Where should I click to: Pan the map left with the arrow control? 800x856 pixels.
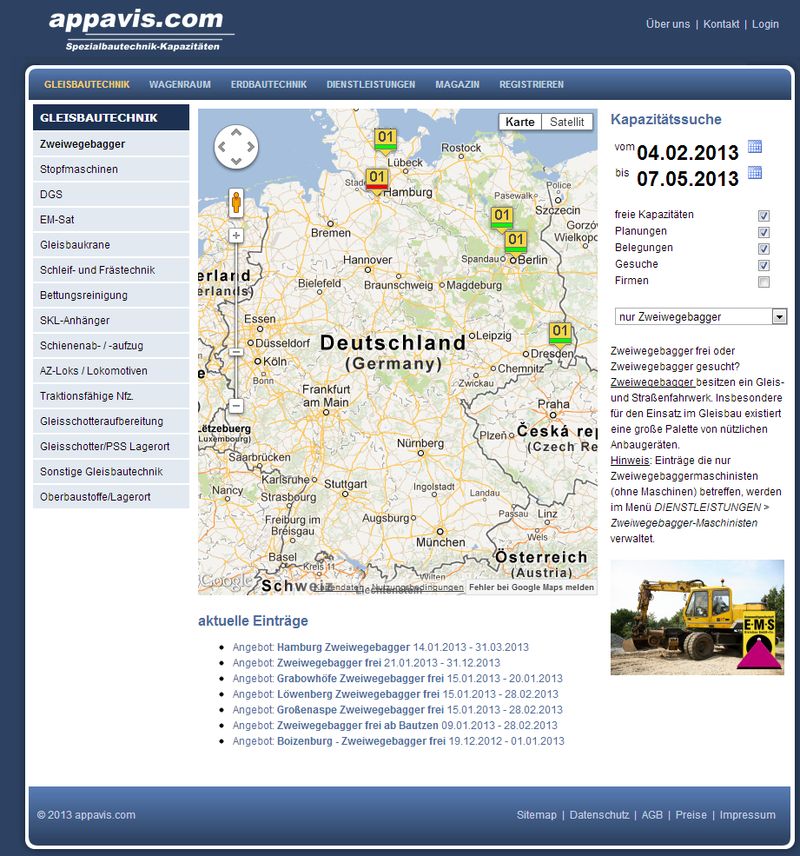[x=222, y=147]
